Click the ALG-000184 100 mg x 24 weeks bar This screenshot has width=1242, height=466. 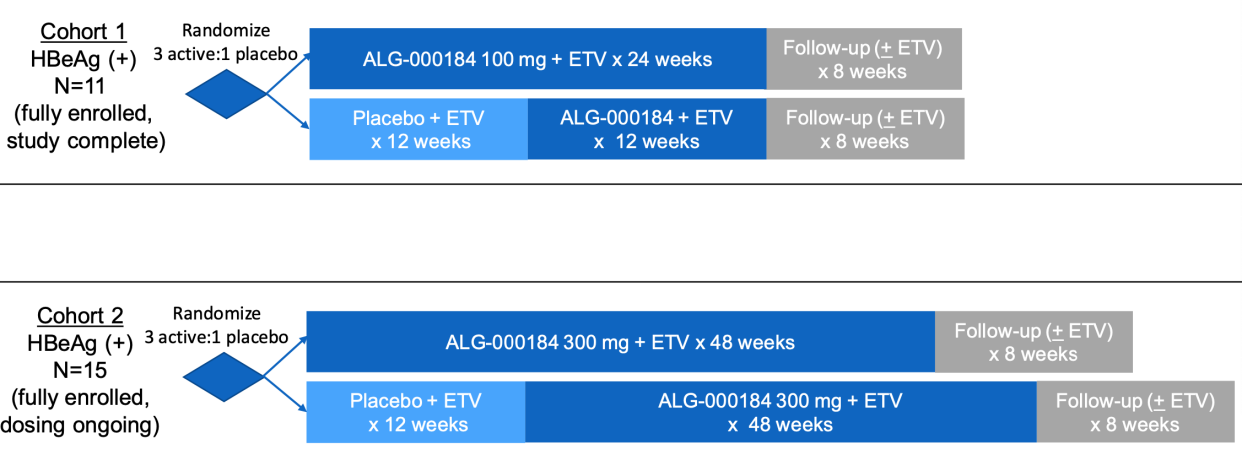tap(538, 59)
